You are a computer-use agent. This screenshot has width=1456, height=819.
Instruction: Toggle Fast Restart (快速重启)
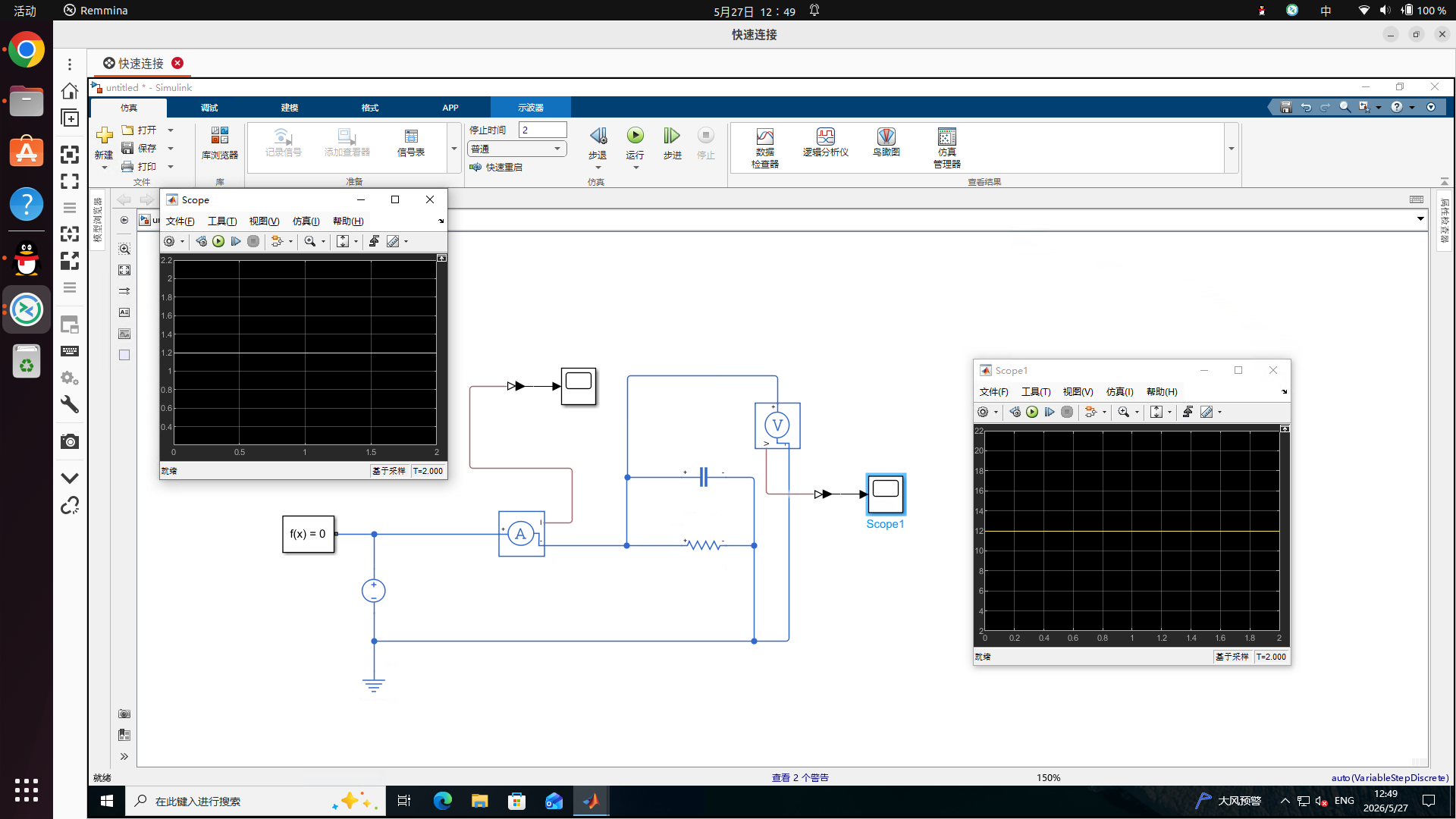coord(496,167)
